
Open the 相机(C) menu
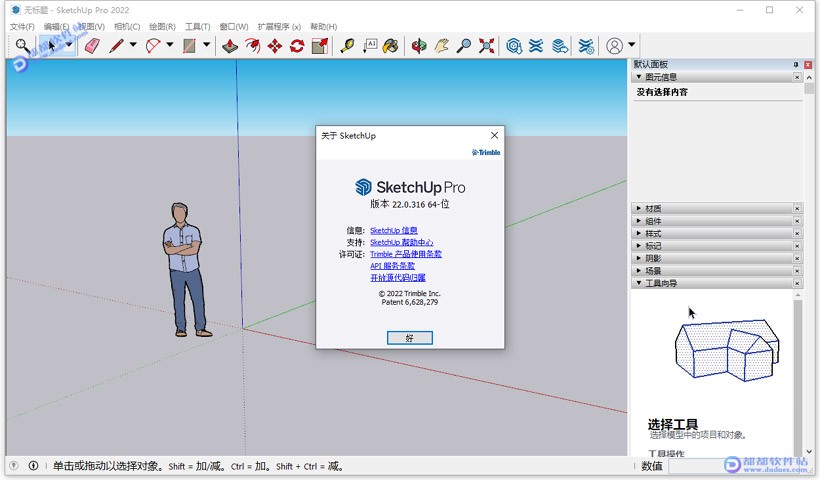(127, 27)
